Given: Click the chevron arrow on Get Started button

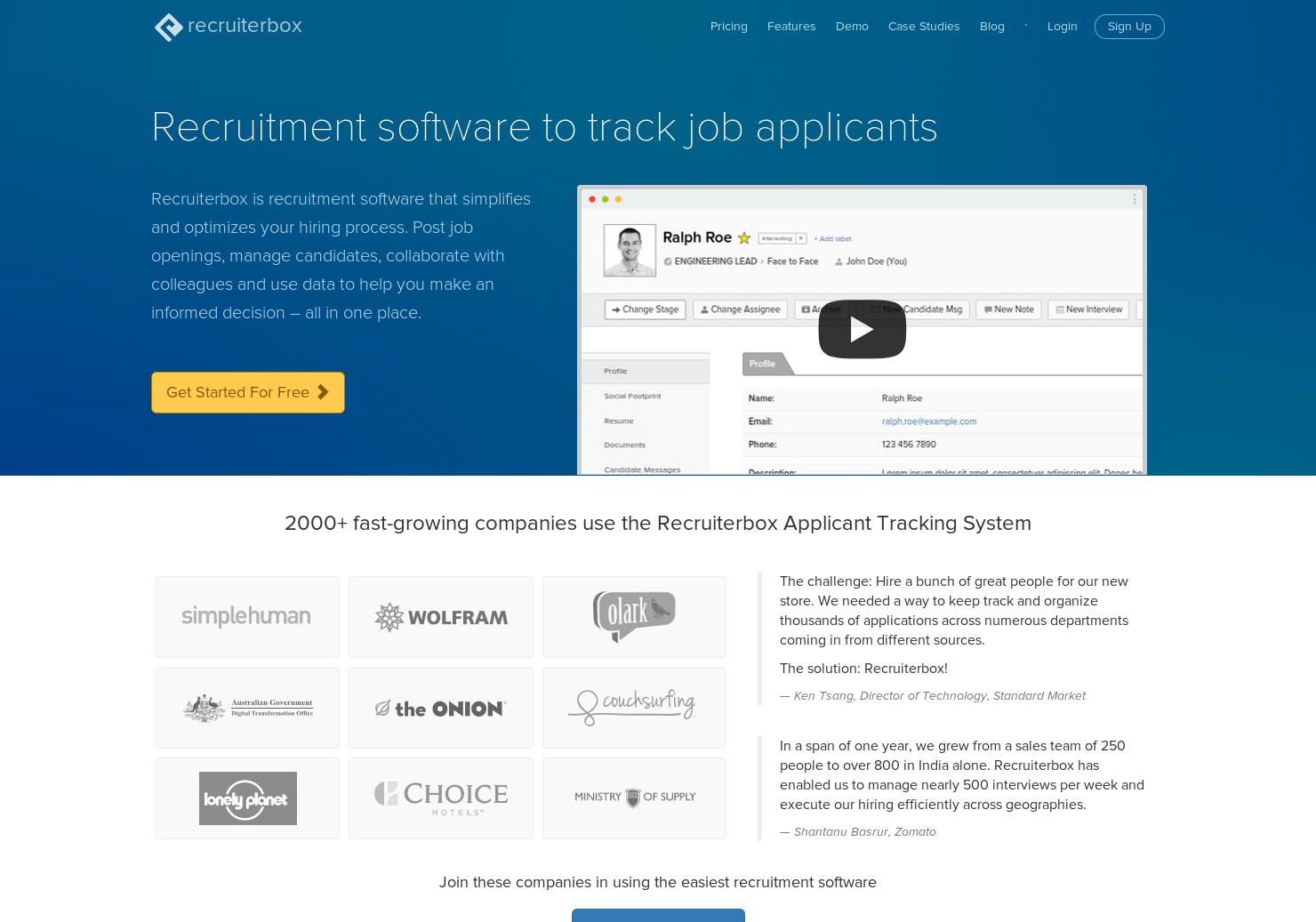Looking at the screenshot, I should [x=323, y=392].
